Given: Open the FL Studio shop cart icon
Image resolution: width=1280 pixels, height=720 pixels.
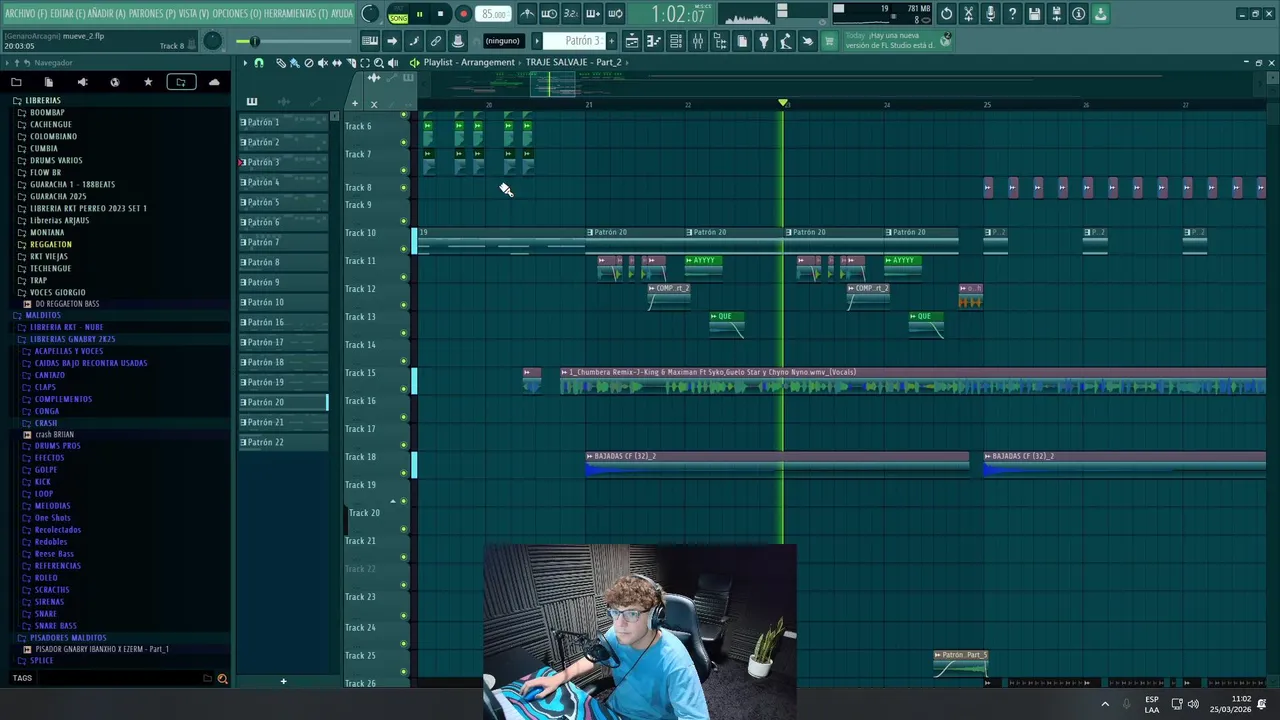Looking at the screenshot, I should coord(829,41).
